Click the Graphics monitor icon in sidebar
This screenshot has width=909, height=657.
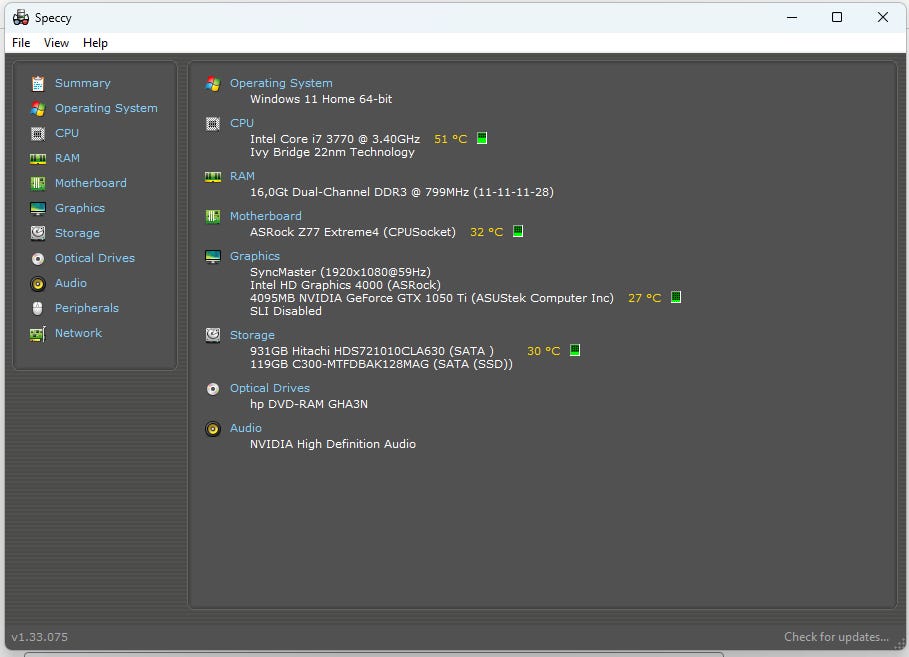click(38, 208)
